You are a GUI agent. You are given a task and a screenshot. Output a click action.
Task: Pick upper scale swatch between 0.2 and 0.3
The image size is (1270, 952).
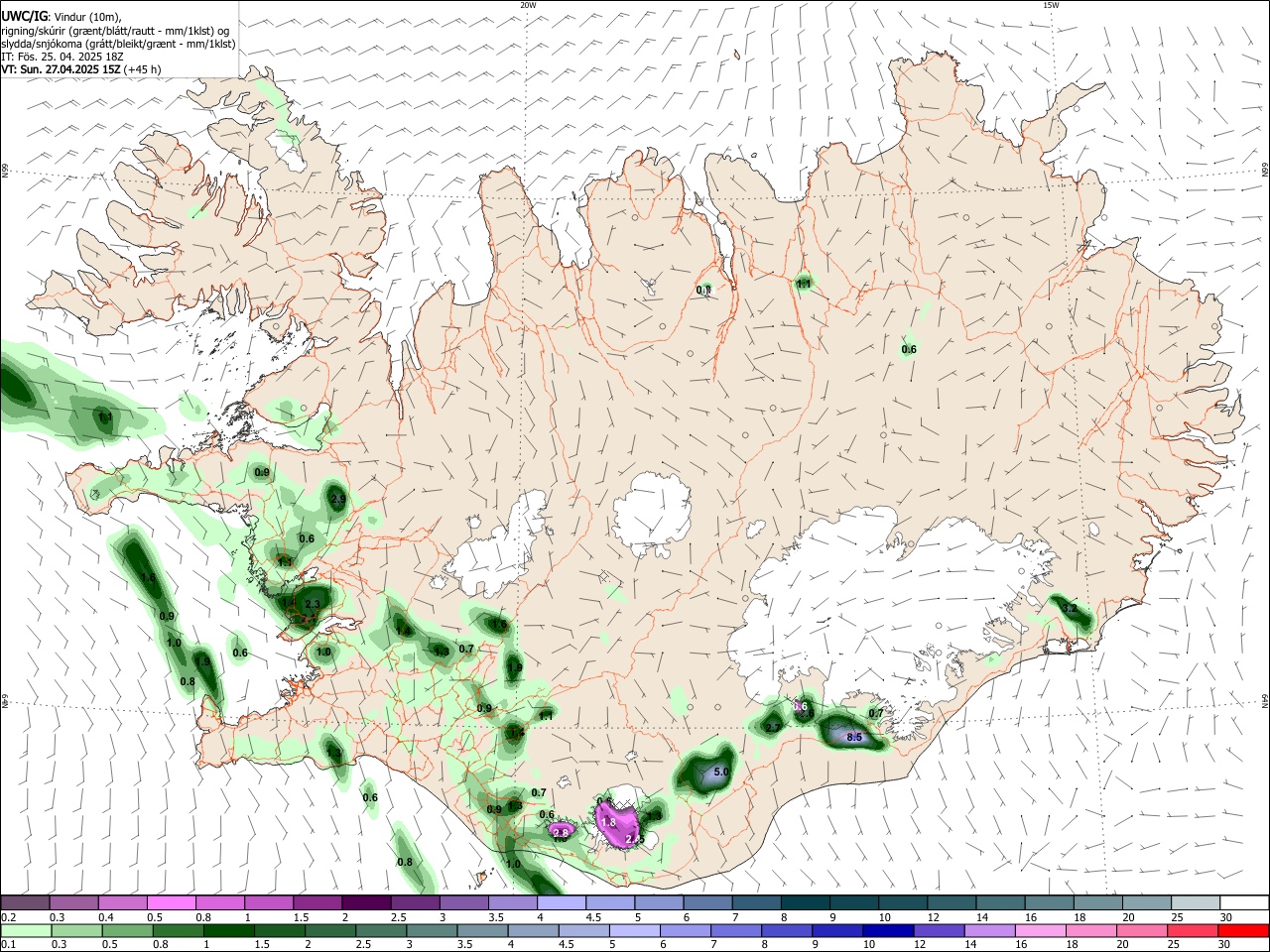coord(25,903)
